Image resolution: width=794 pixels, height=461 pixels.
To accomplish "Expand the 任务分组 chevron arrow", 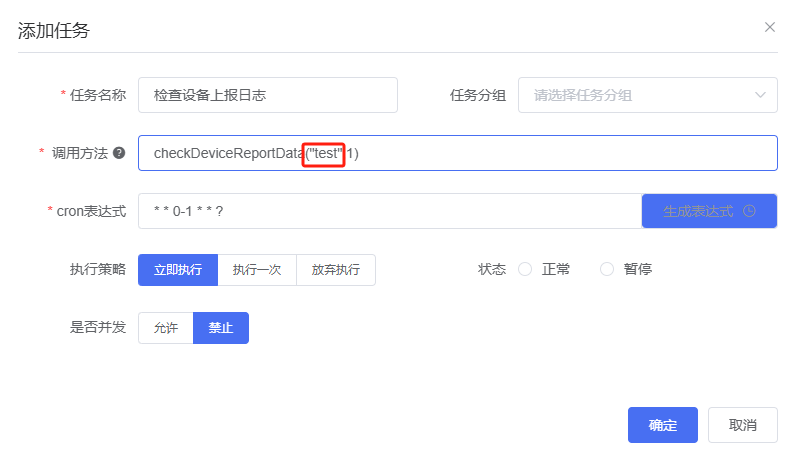I will tap(760, 95).
